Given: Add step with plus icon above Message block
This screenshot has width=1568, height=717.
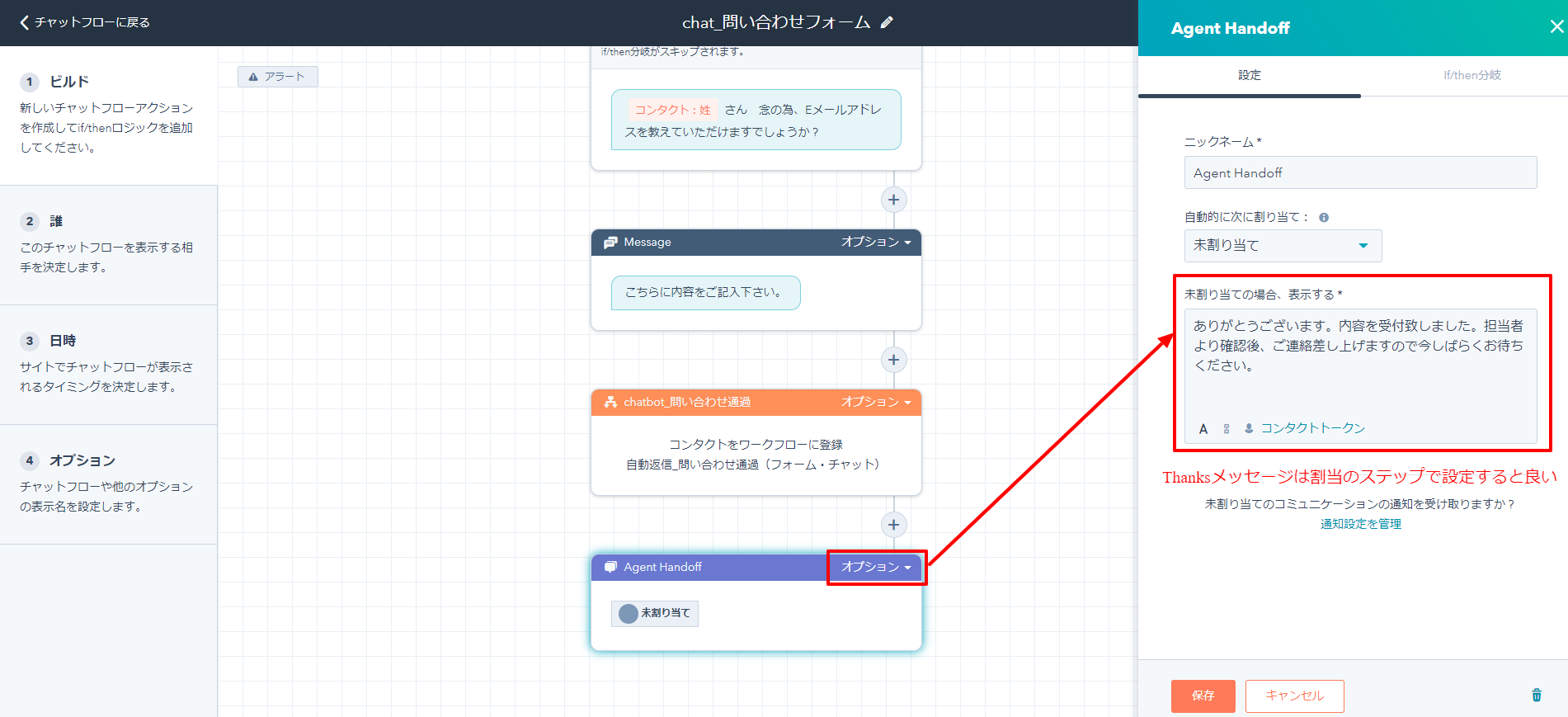Looking at the screenshot, I should pos(893,200).
